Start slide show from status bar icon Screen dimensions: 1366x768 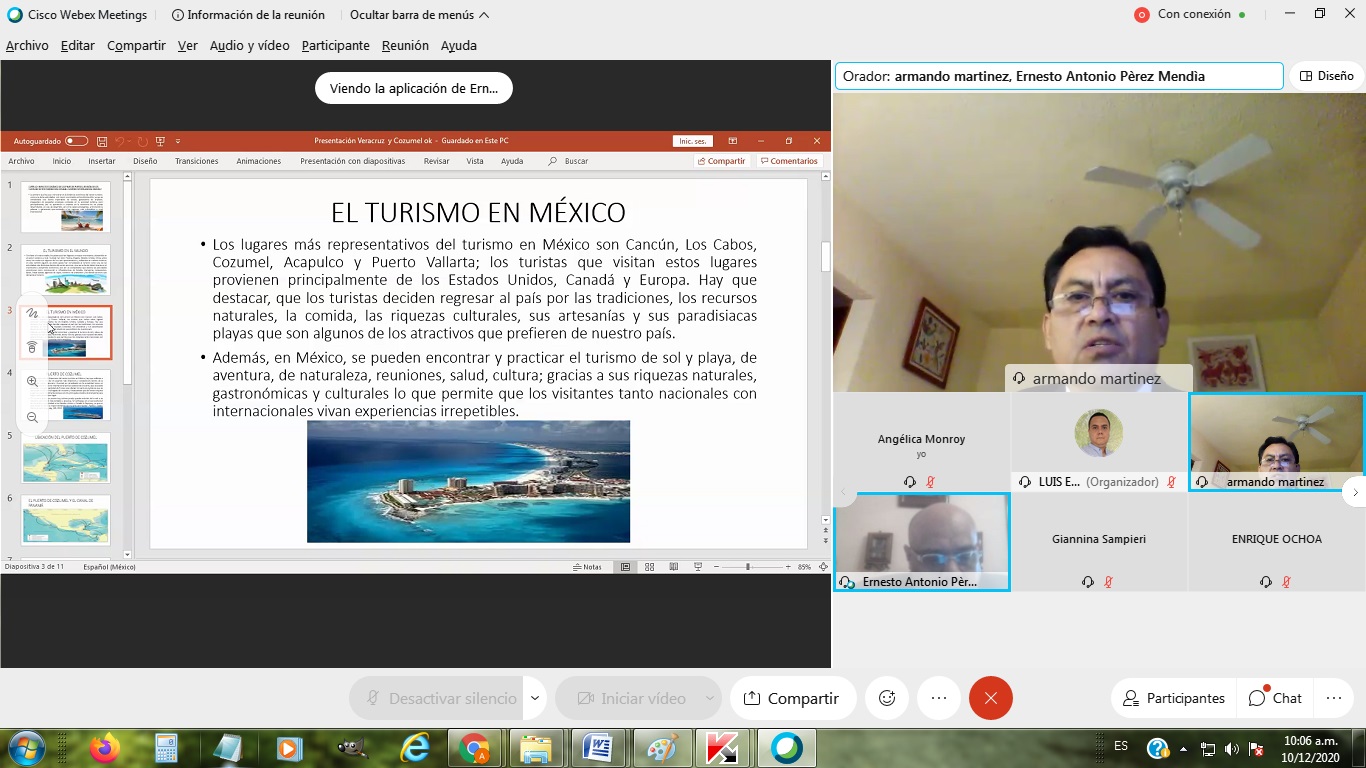(x=698, y=566)
